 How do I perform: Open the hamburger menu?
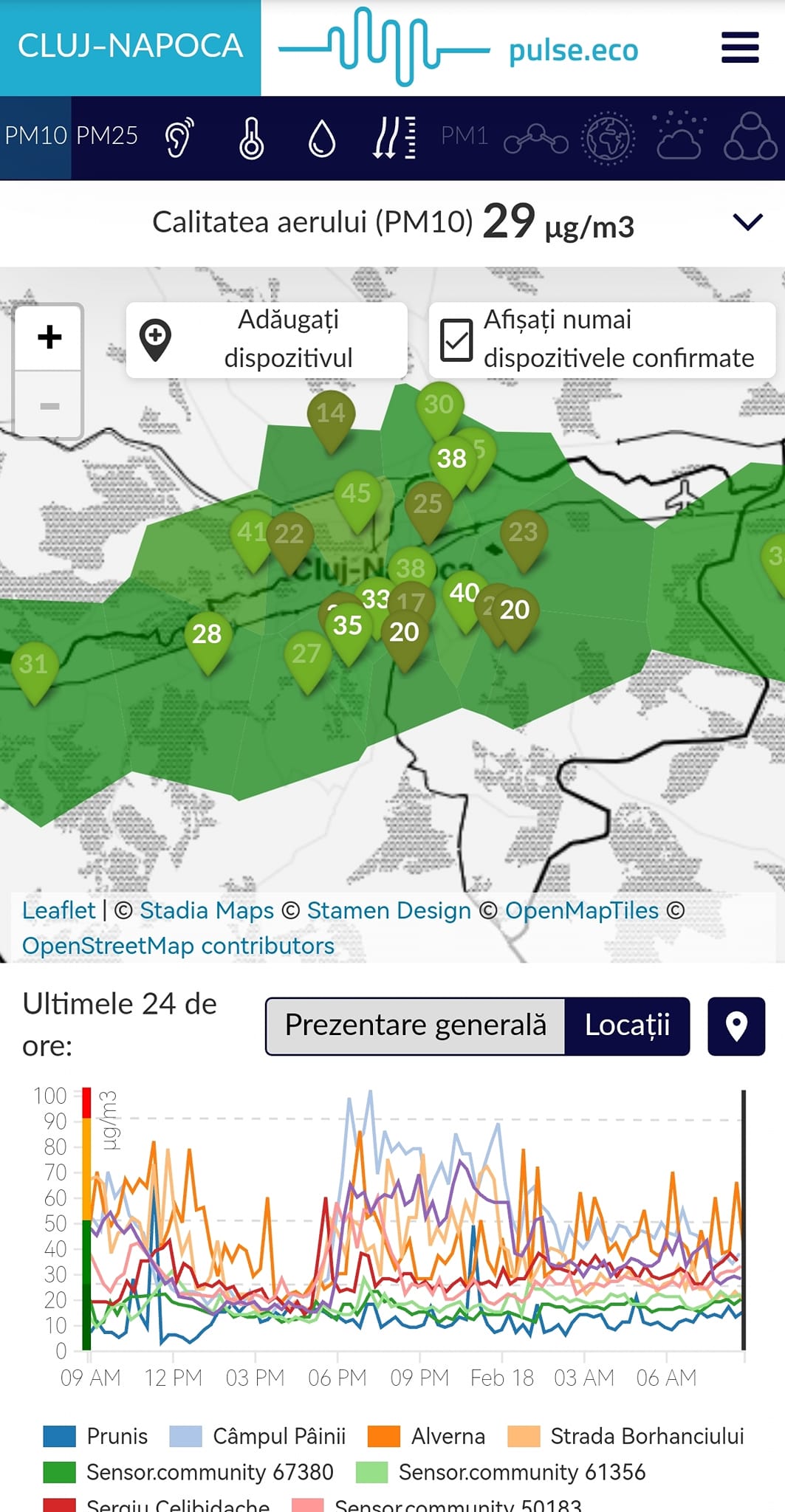click(x=740, y=48)
